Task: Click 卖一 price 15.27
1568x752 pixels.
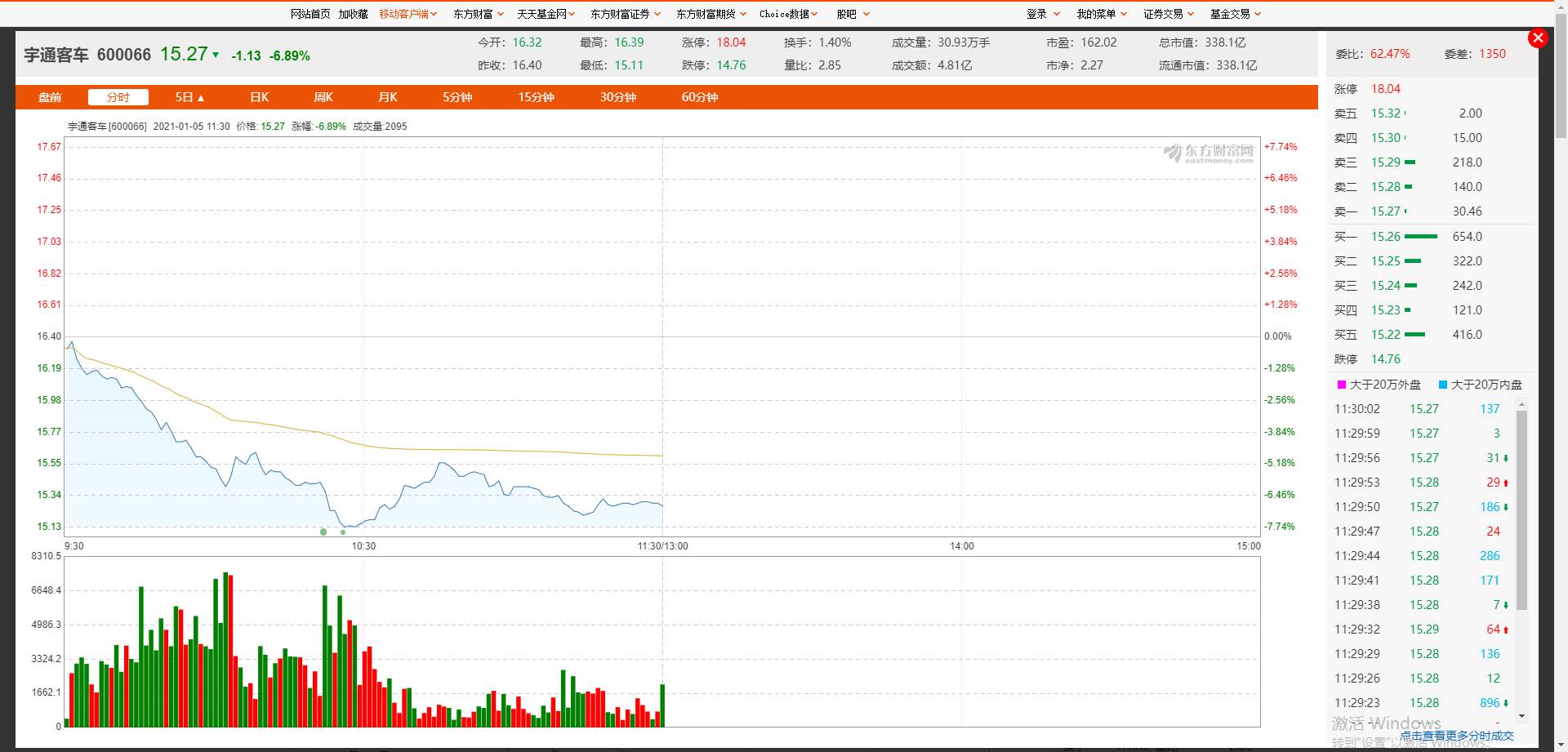Action: tap(1386, 211)
